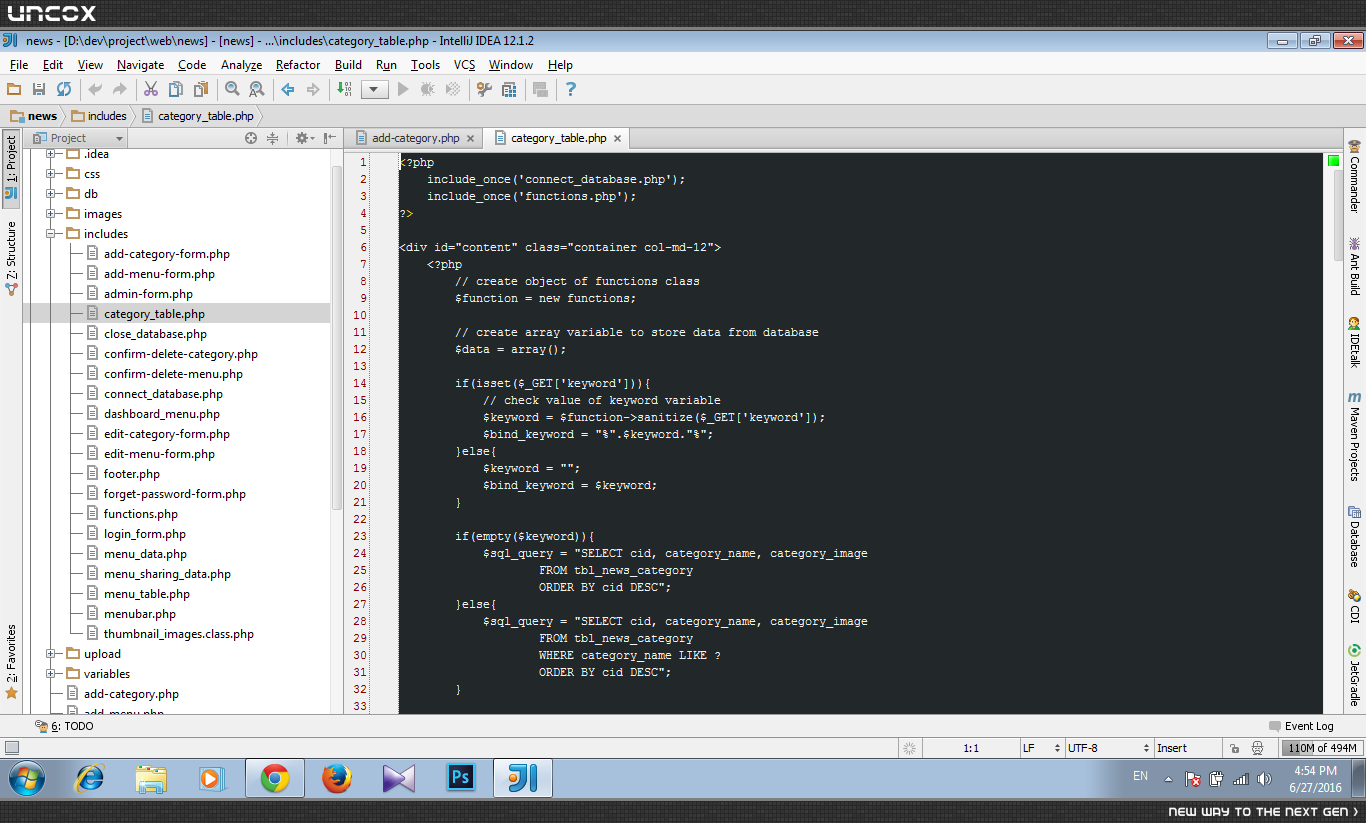
Task: Click the Cut scissors icon
Action: click(x=151, y=90)
